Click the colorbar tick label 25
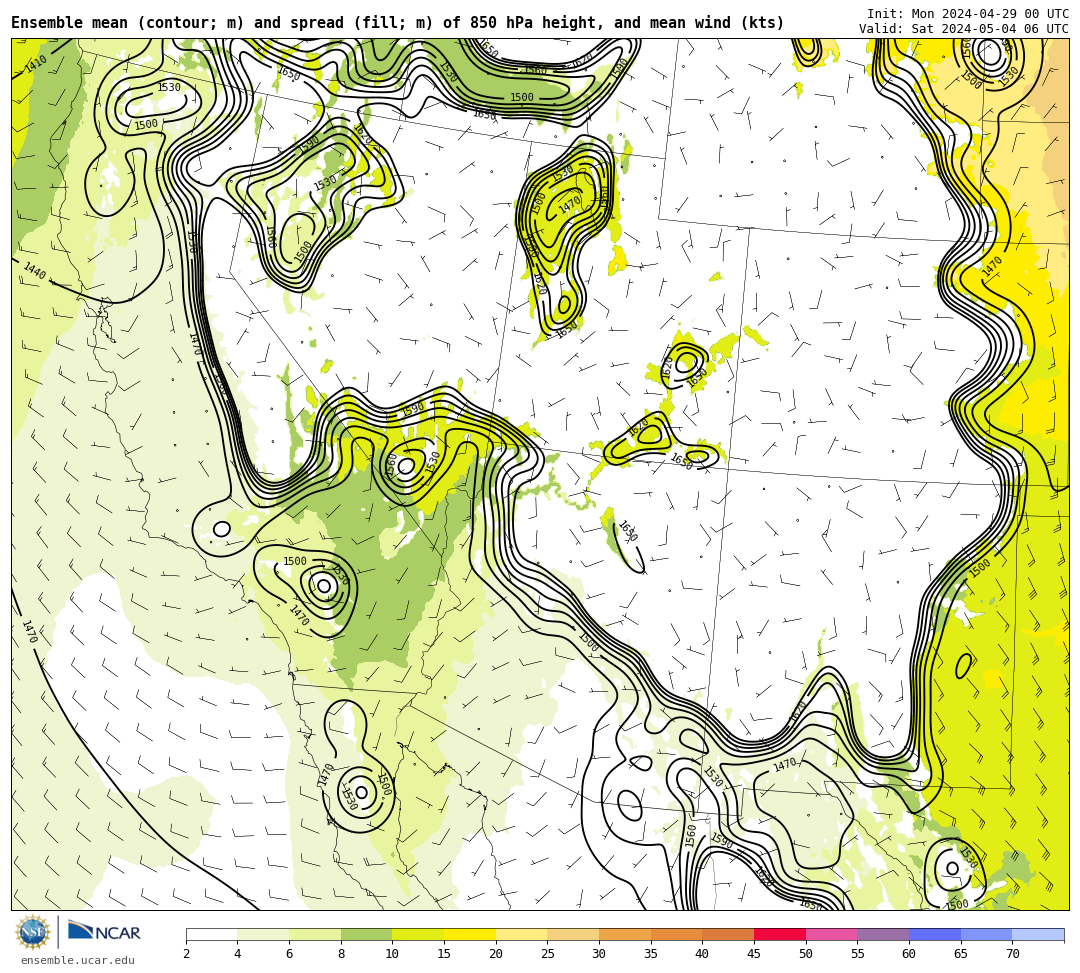The height and width of the screenshot is (973, 1080). pos(548,954)
